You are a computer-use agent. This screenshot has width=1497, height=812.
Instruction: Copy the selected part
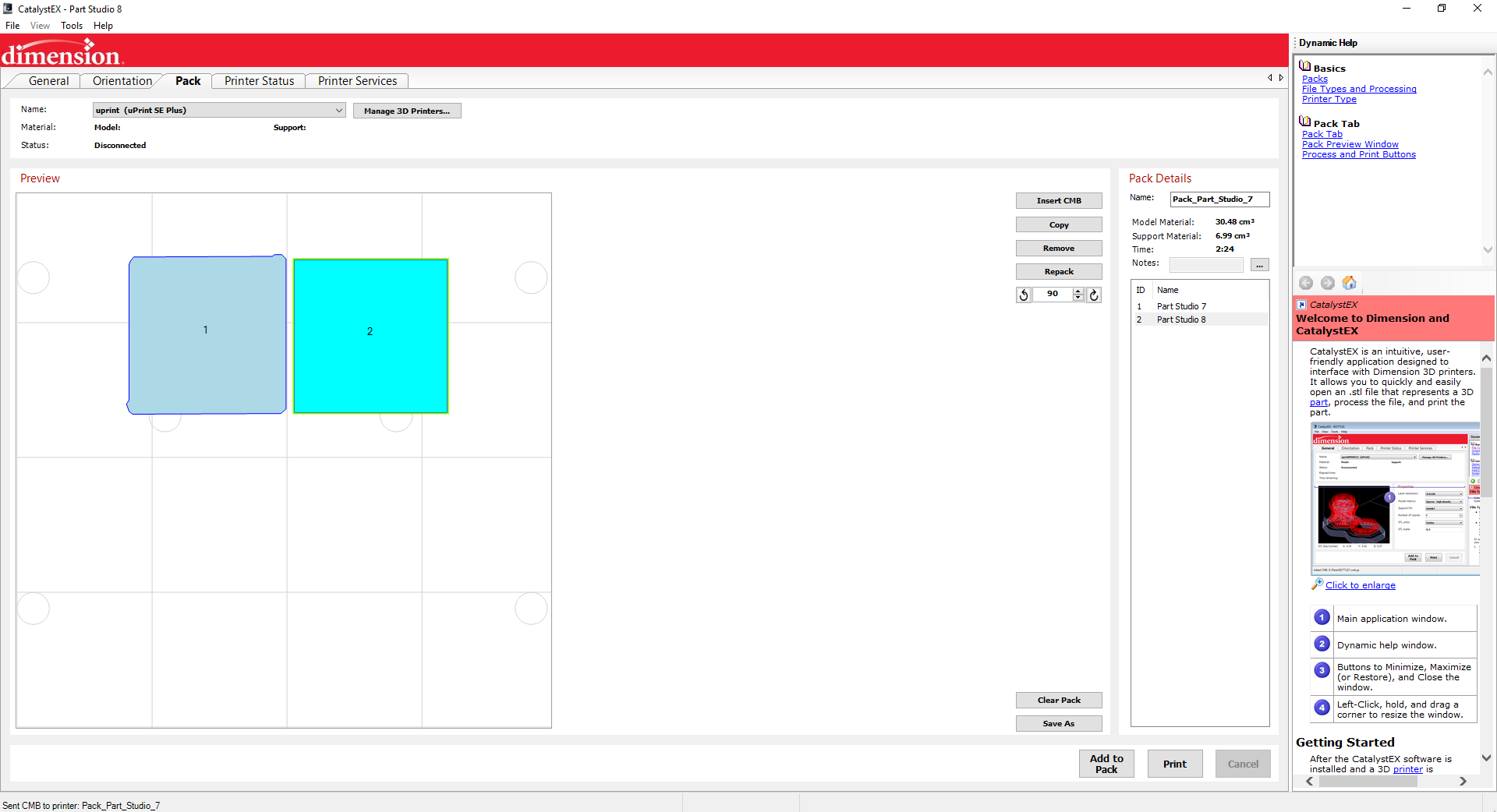1059,224
